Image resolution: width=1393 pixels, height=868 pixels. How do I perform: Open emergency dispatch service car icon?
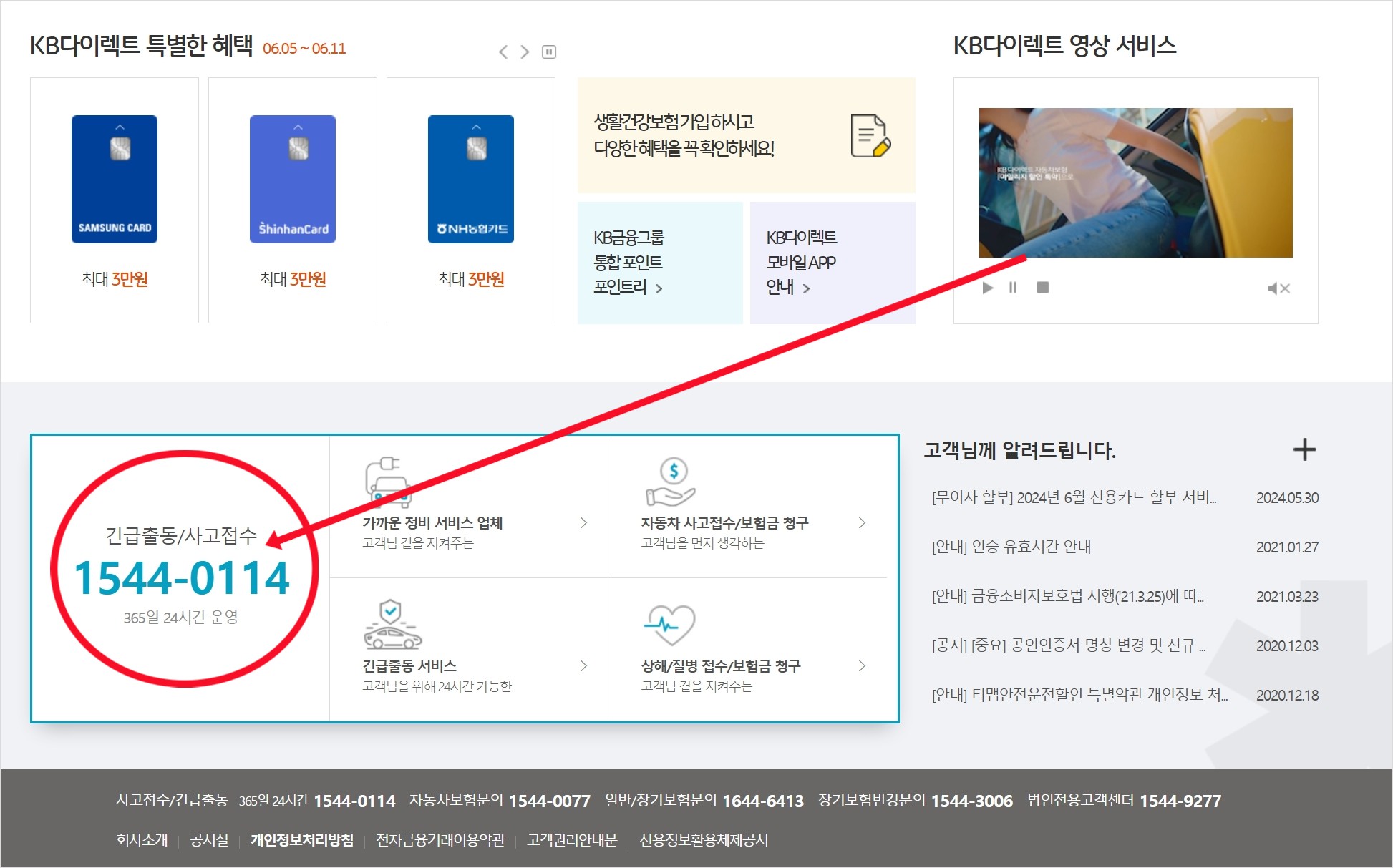[x=392, y=625]
